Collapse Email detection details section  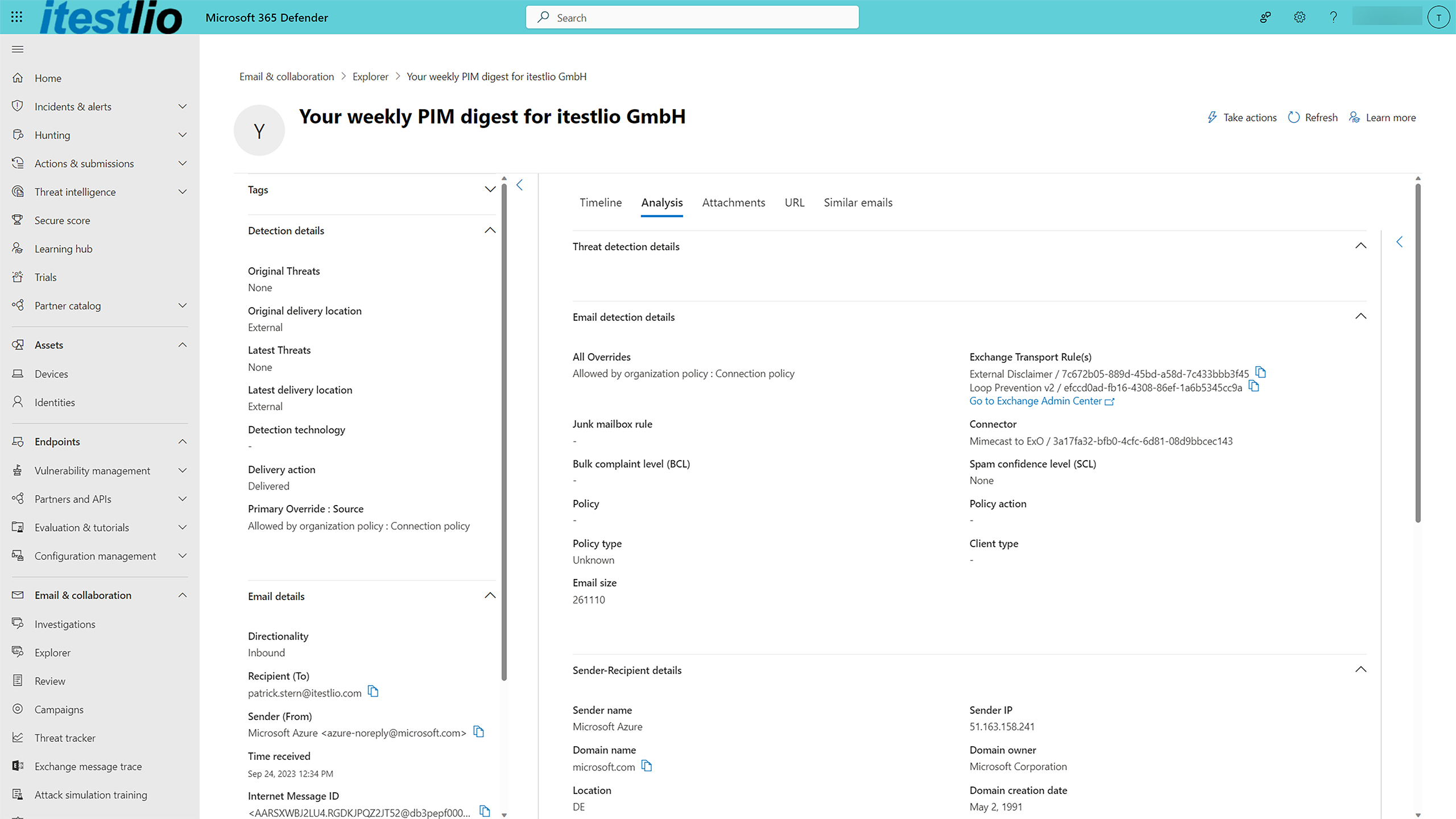pos(1360,316)
